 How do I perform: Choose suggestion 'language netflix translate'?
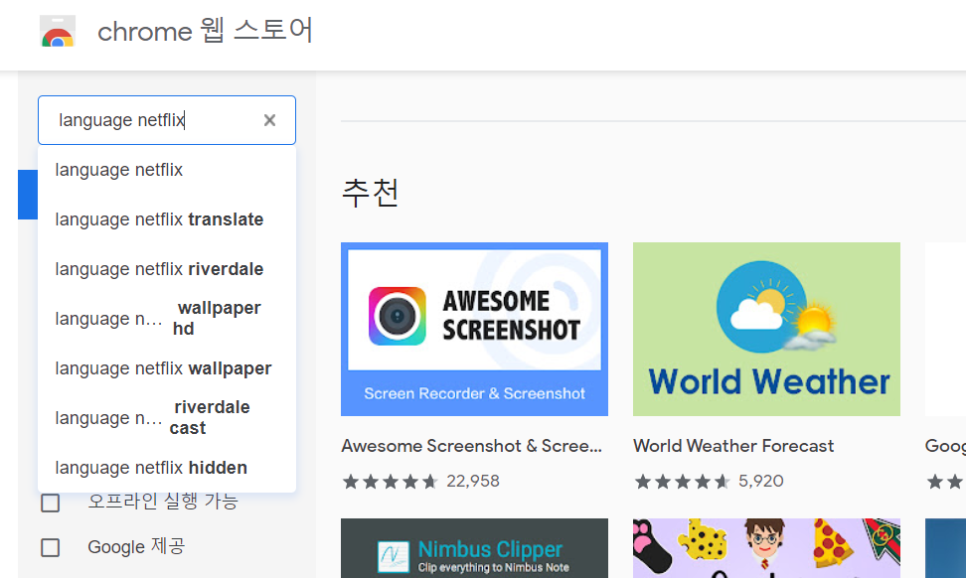166,219
